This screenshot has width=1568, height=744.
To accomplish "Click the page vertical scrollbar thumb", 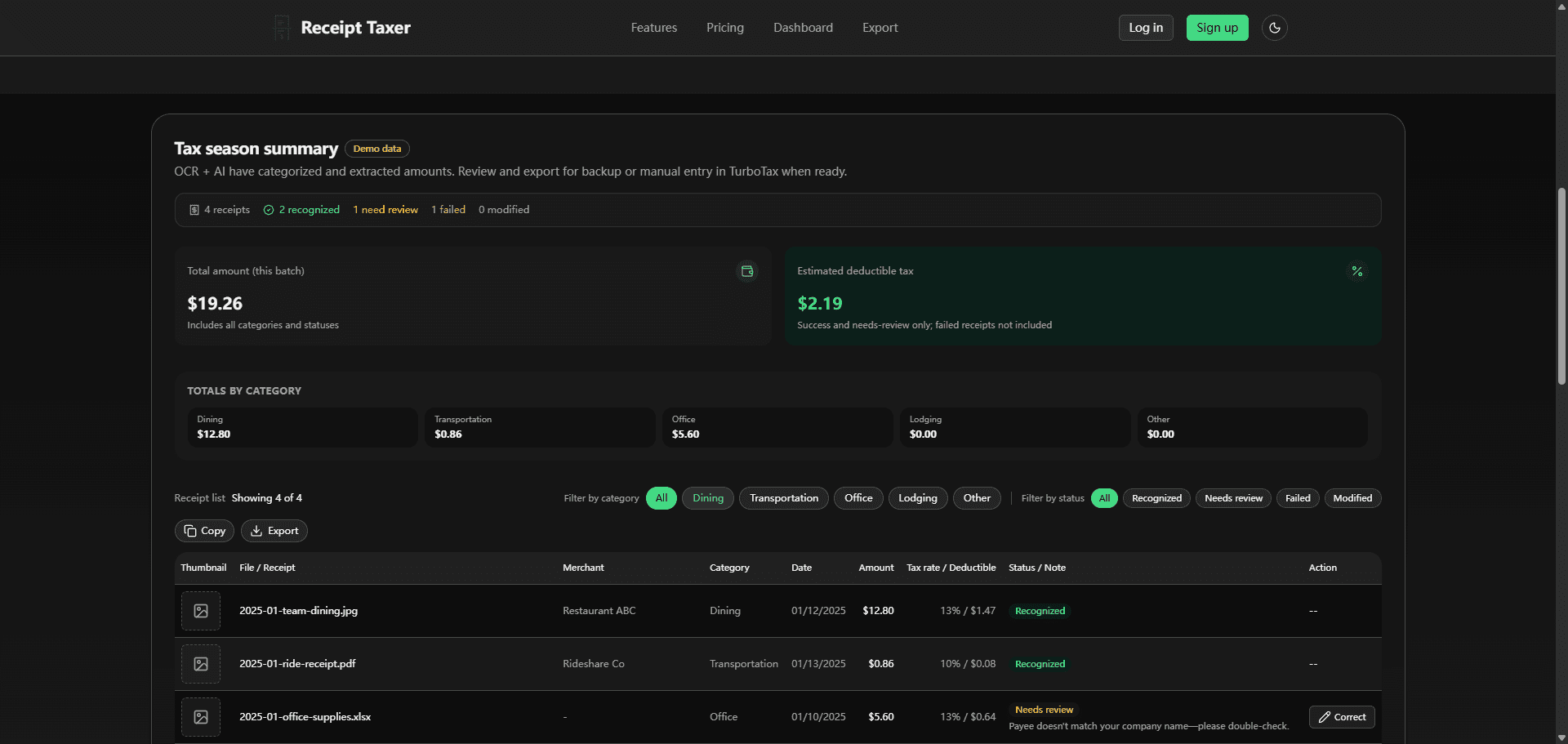I will click(1561, 286).
